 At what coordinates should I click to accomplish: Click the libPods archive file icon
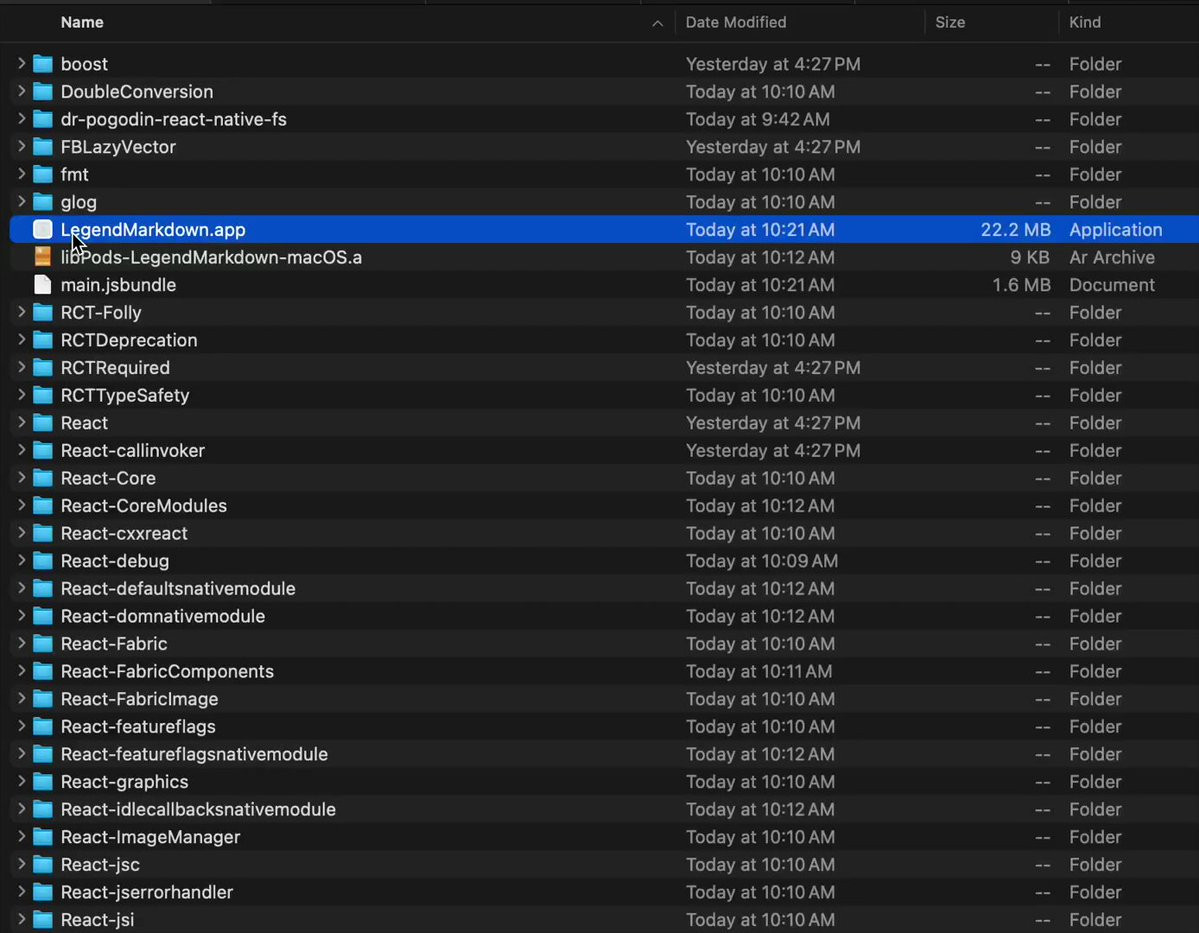coord(43,257)
